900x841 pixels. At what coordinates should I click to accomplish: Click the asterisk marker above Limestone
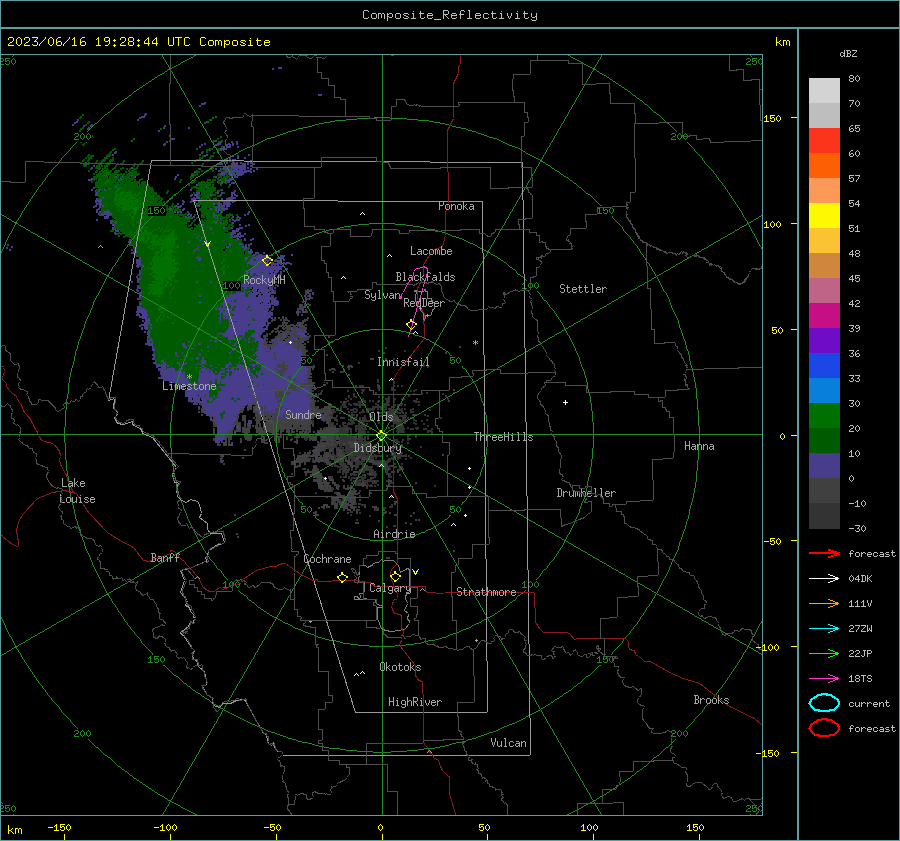click(189, 377)
